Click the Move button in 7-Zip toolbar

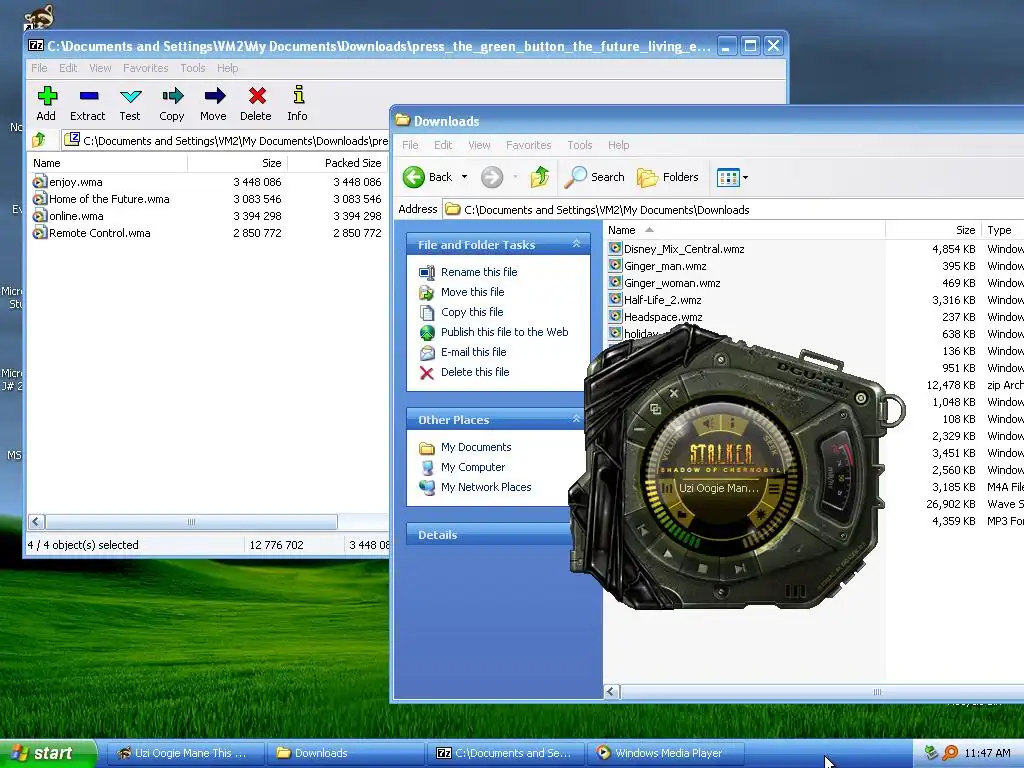point(214,104)
